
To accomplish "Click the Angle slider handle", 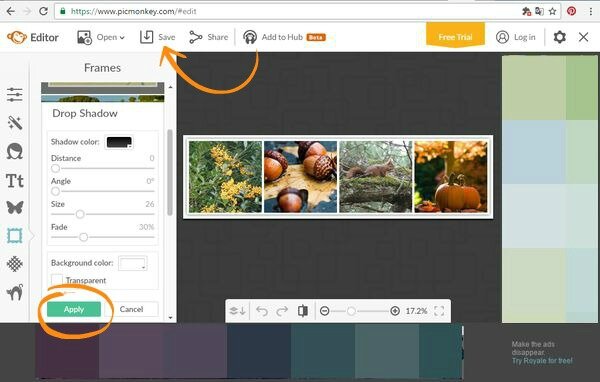I will (x=55, y=191).
